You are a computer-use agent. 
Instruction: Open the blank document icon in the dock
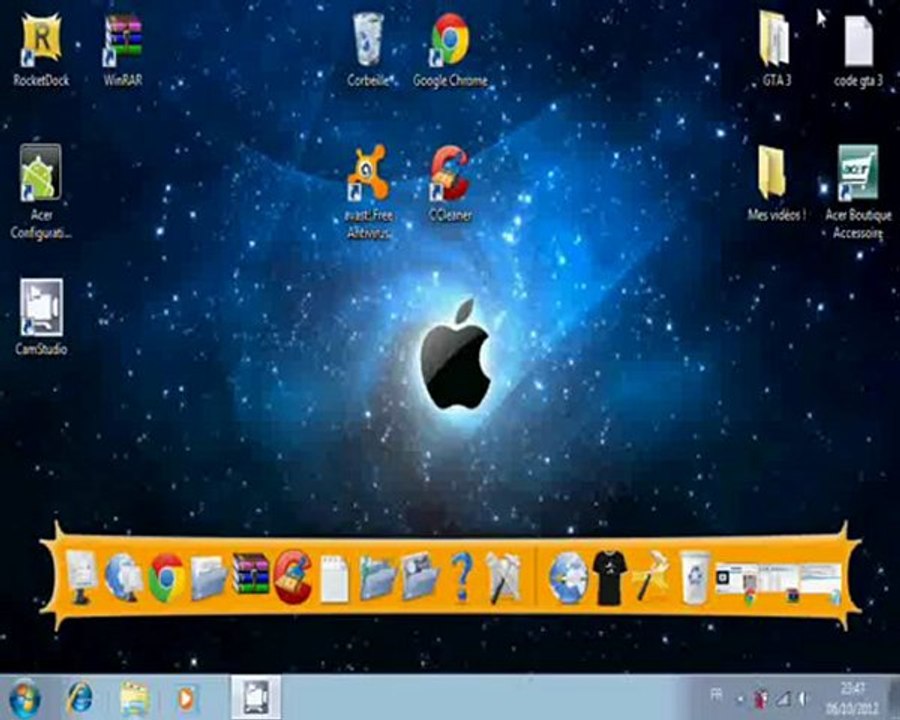point(334,579)
